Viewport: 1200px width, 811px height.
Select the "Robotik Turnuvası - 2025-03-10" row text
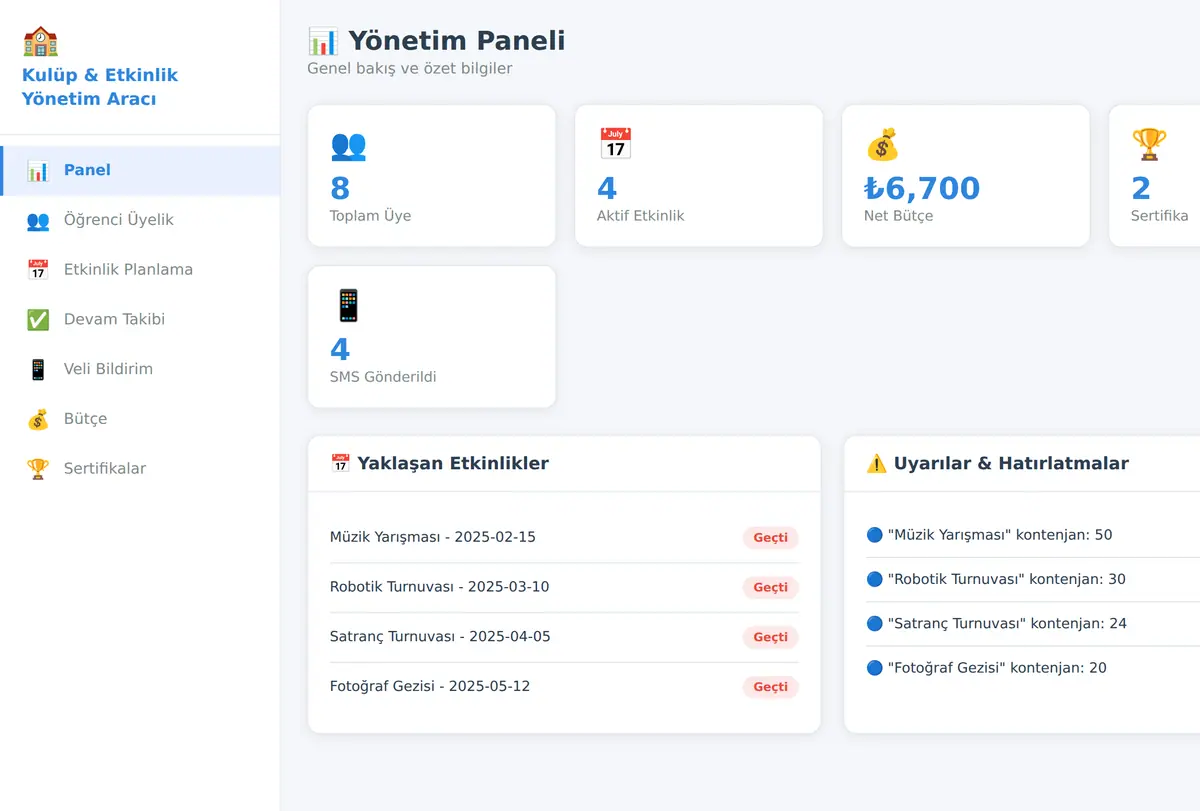[x=440, y=587]
